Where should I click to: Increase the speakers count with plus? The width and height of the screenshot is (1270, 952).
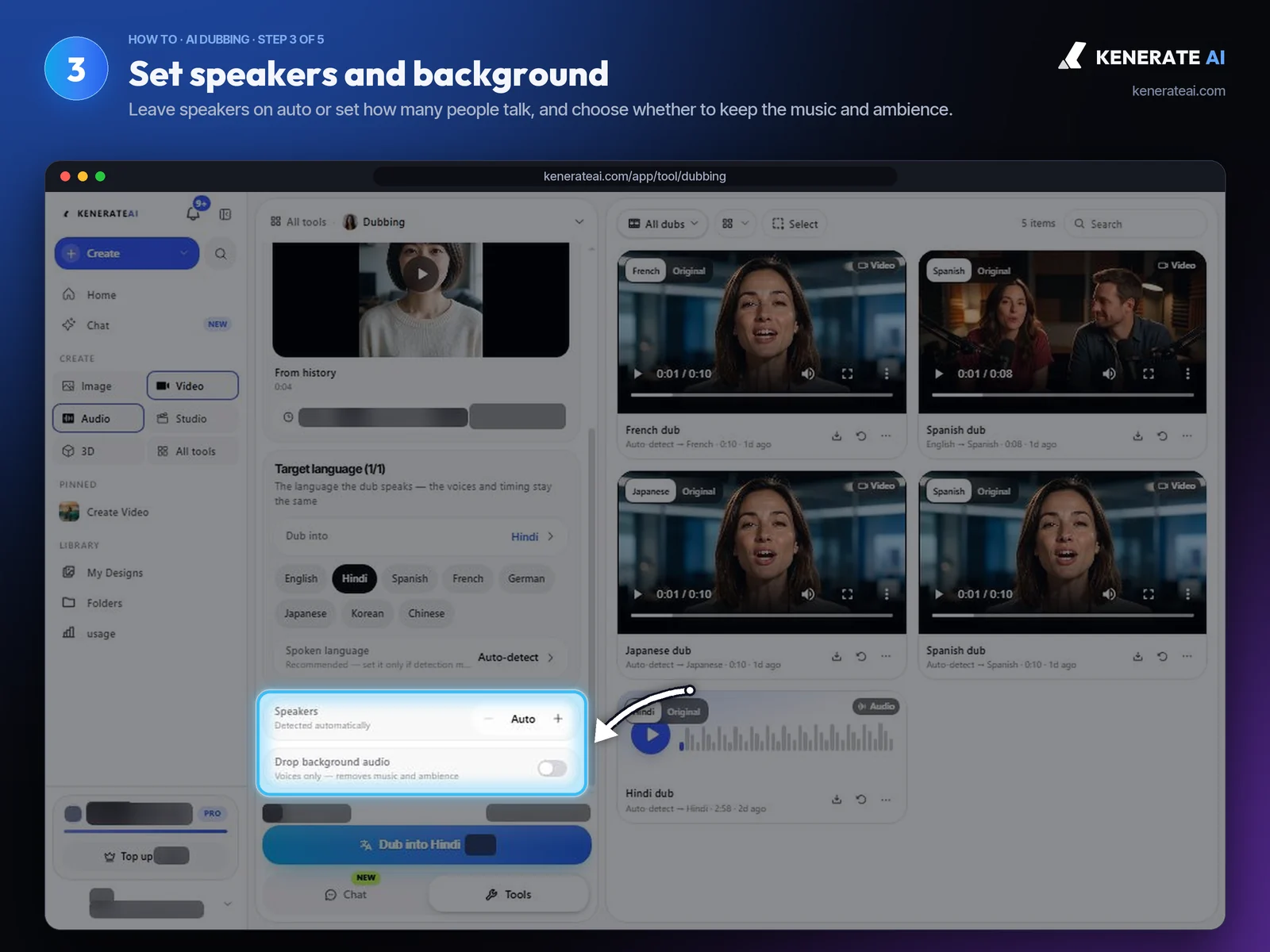tap(558, 719)
